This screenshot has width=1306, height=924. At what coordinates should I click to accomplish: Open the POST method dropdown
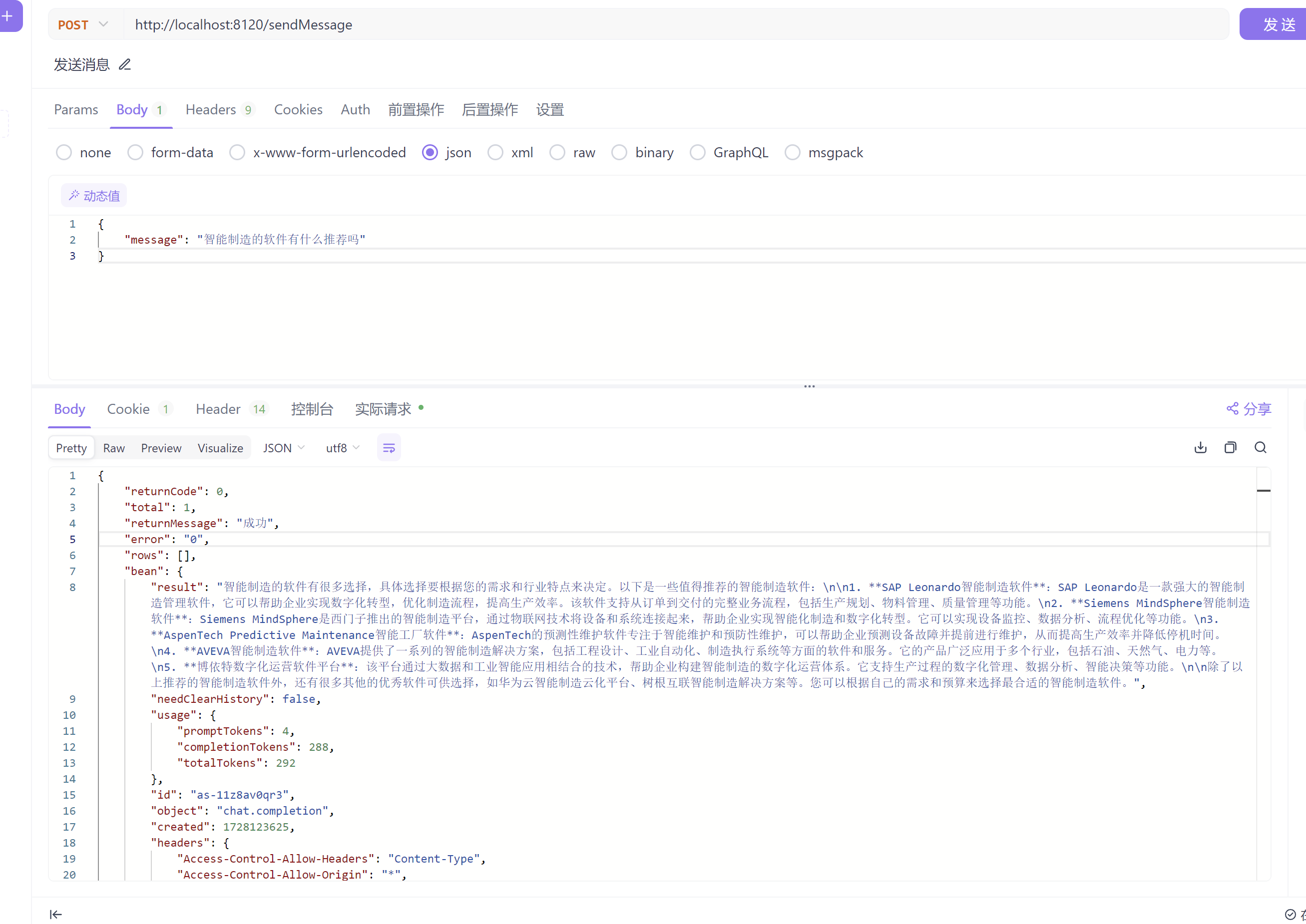[83, 24]
